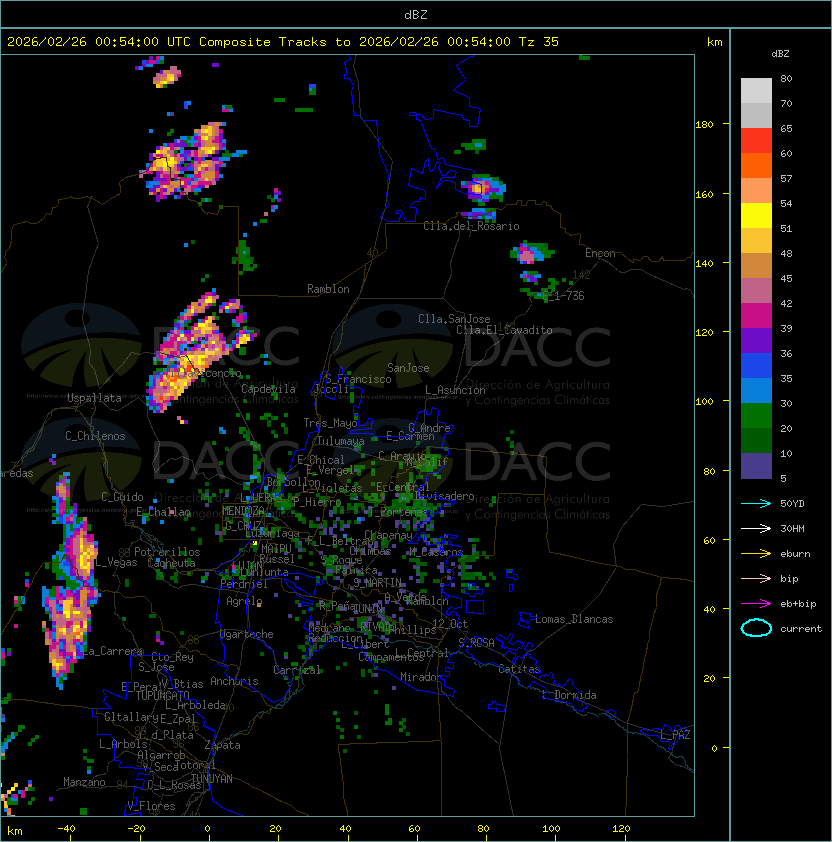Click the 'Zapata' place label
Screen dimensions: 832x842
(222, 745)
